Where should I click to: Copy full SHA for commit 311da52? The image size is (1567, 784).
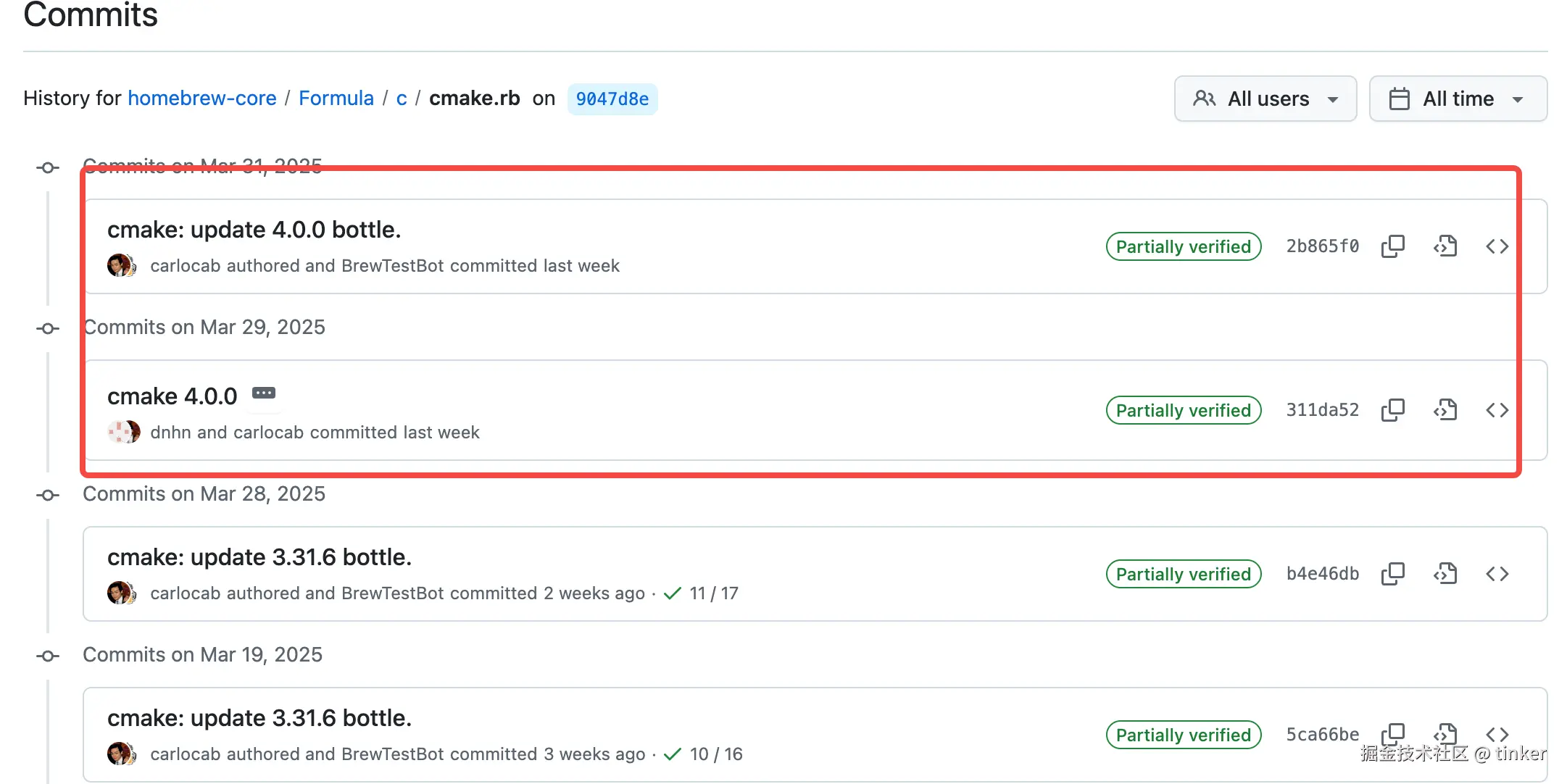tap(1392, 410)
